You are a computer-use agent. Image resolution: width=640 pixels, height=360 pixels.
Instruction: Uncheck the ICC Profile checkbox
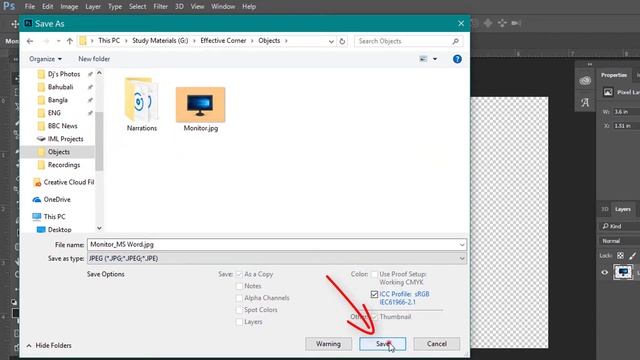point(374,294)
